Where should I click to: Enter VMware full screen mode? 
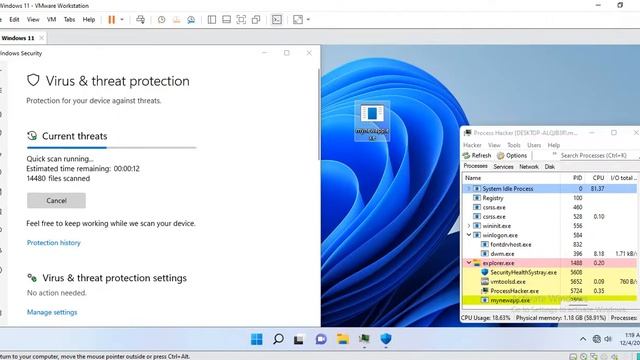pos(241,20)
